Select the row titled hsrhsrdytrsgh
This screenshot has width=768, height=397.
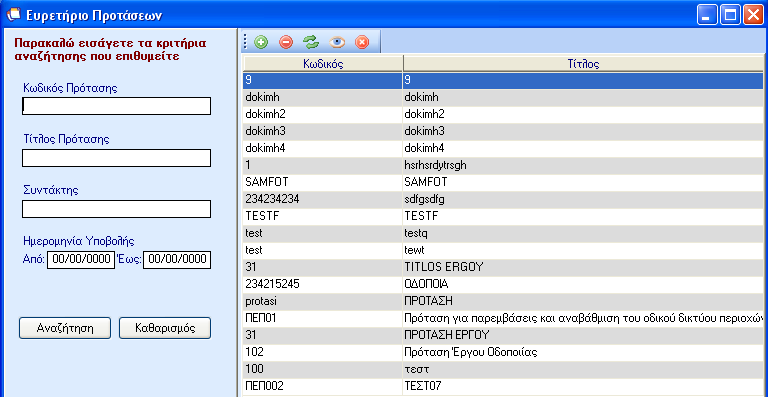(503, 165)
